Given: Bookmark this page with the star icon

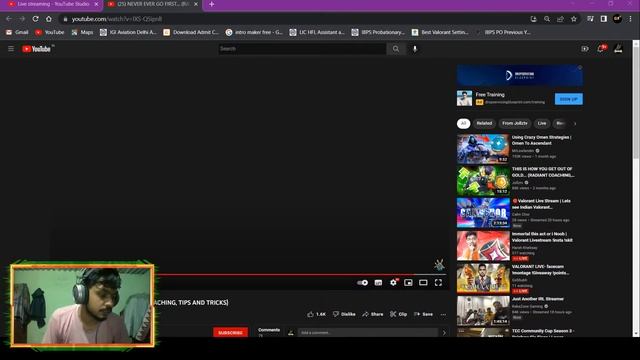Looking at the screenshot, I should (x=574, y=19).
